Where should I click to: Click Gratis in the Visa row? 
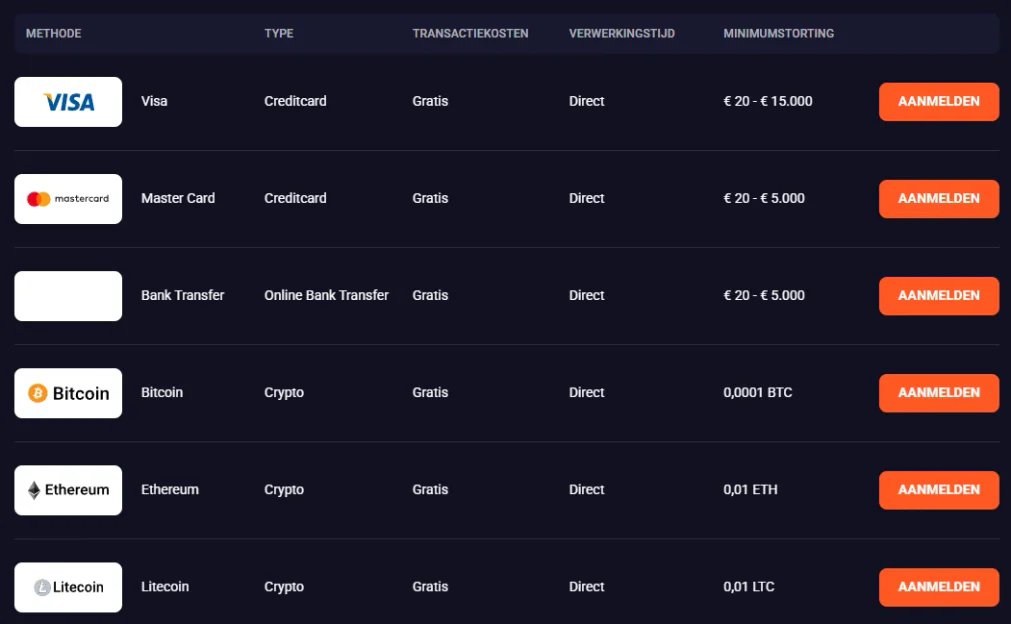[430, 101]
